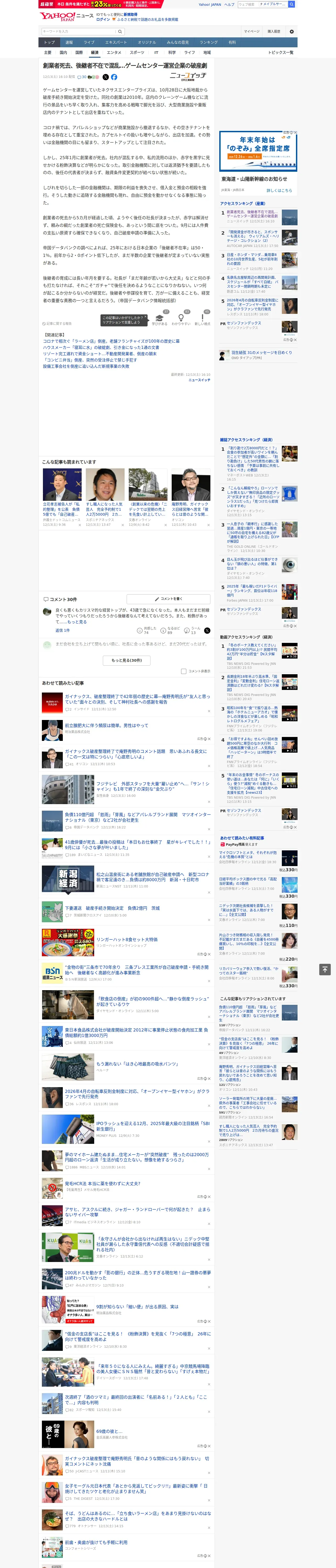
Task: Click the keyword search input field
Action: coord(79,32)
